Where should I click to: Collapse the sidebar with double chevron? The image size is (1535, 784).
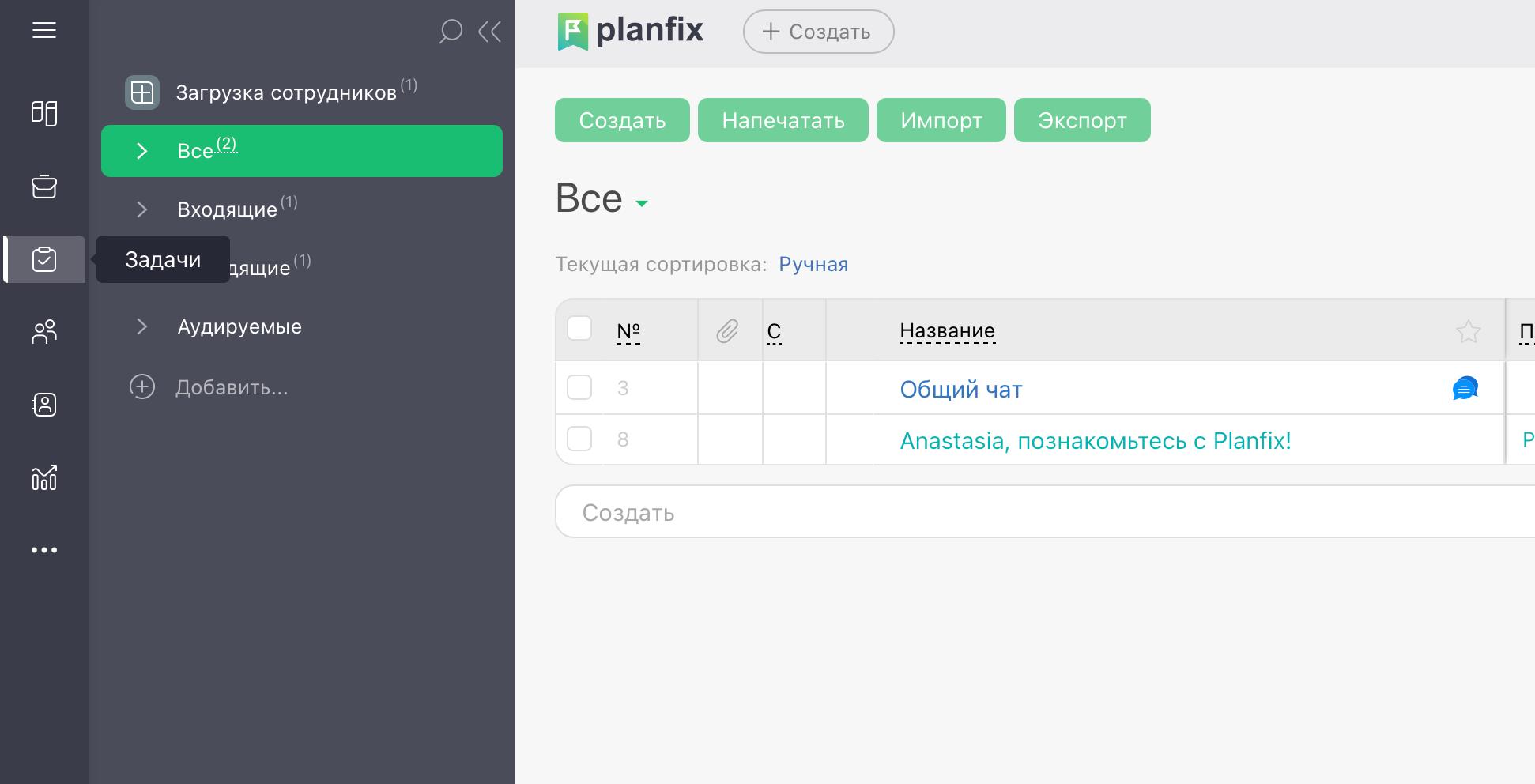point(490,32)
